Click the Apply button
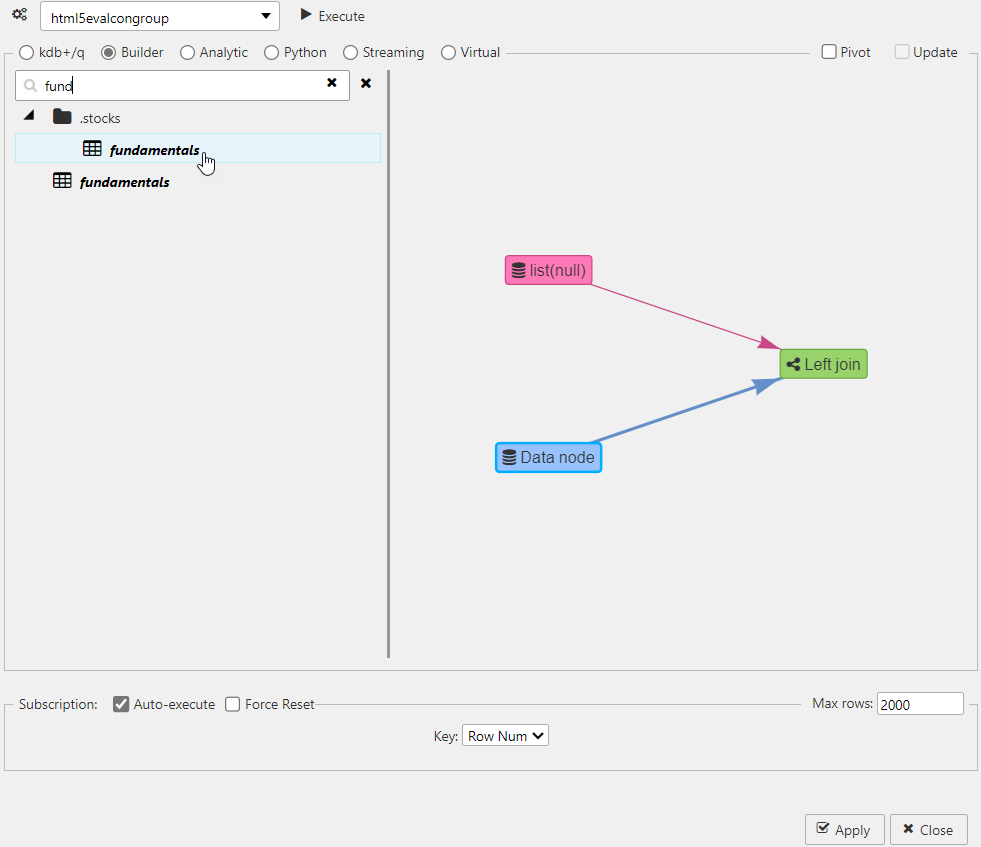This screenshot has height=847, width=981. [844, 829]
